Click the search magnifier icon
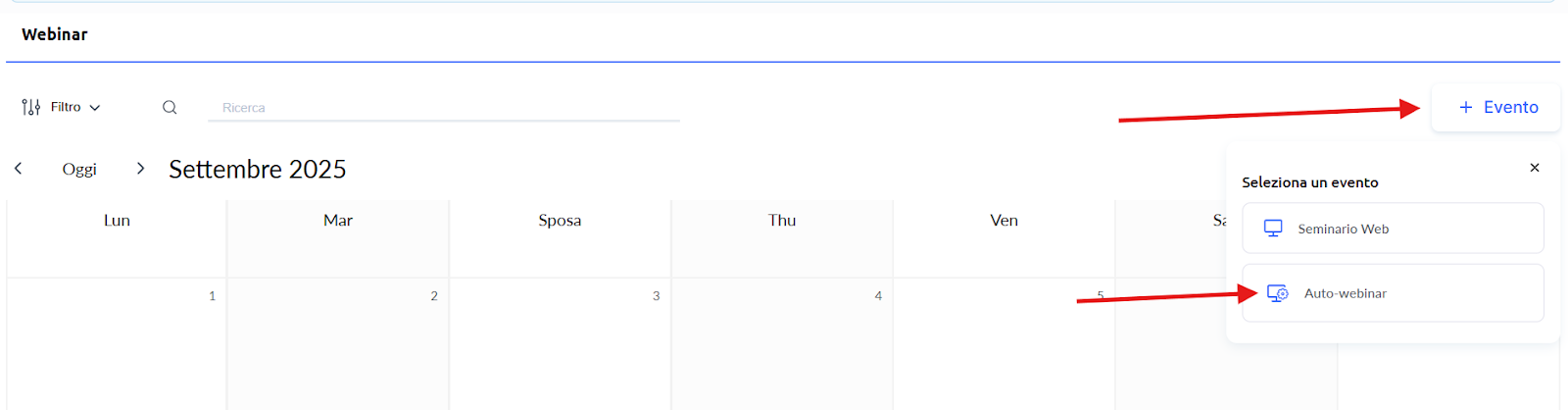The image size is (1568, 410). (170, 108)
